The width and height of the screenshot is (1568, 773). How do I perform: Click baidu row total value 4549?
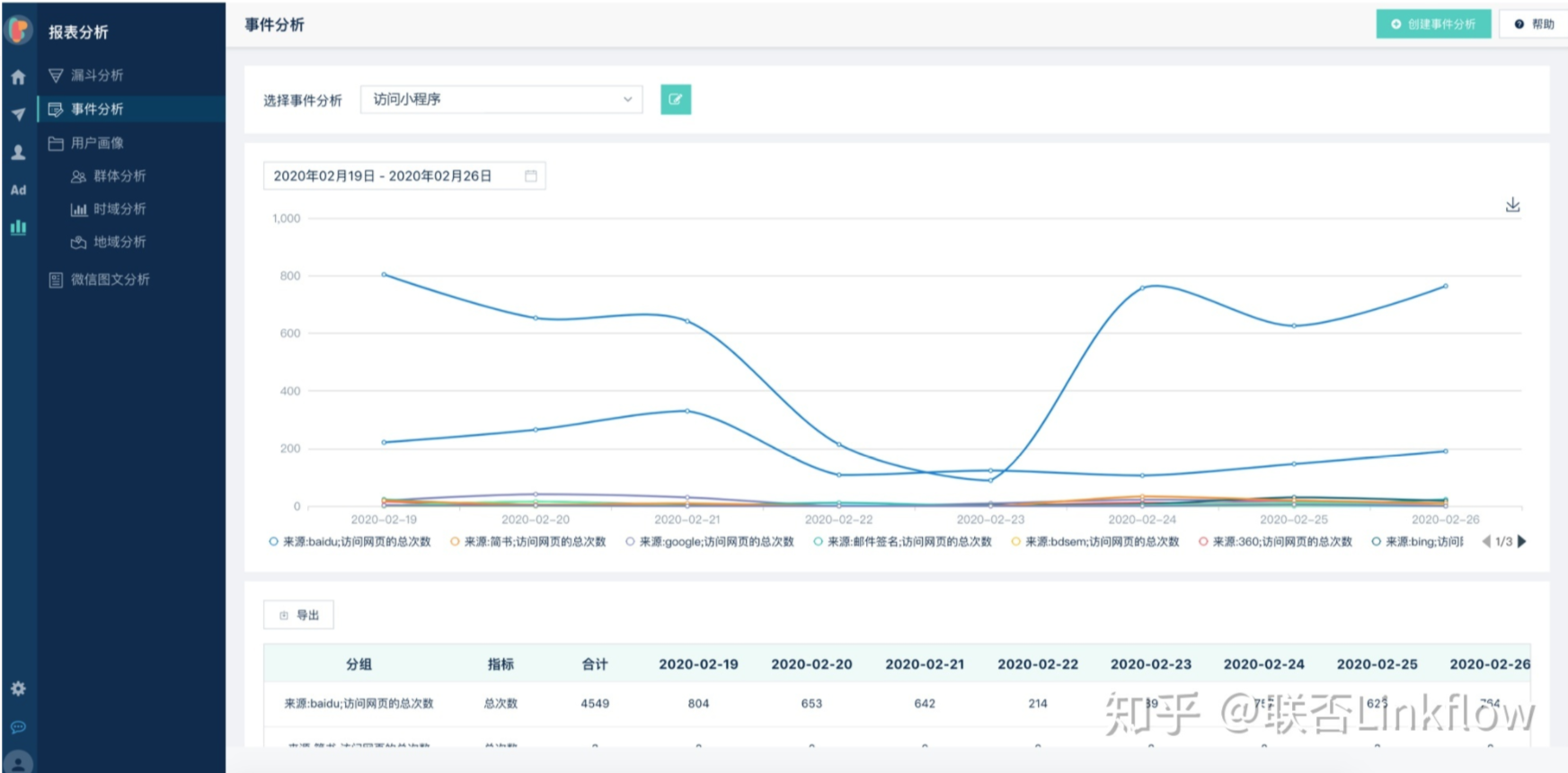tap(595, 704)
